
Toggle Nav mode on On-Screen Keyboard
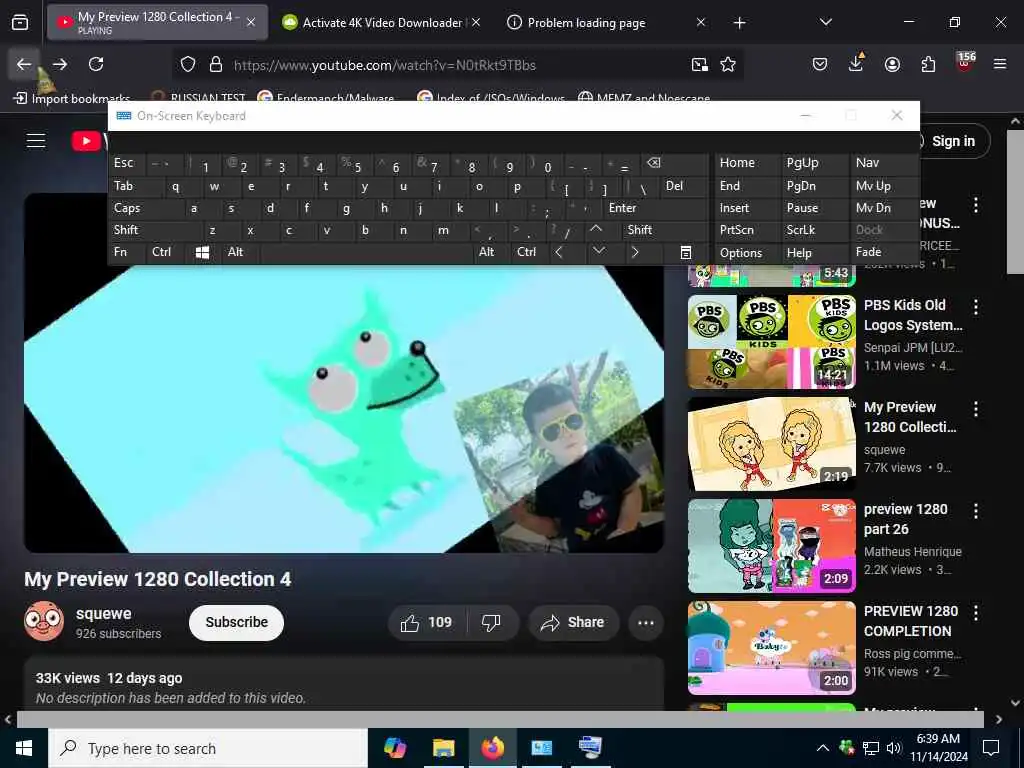click(883, 163)
